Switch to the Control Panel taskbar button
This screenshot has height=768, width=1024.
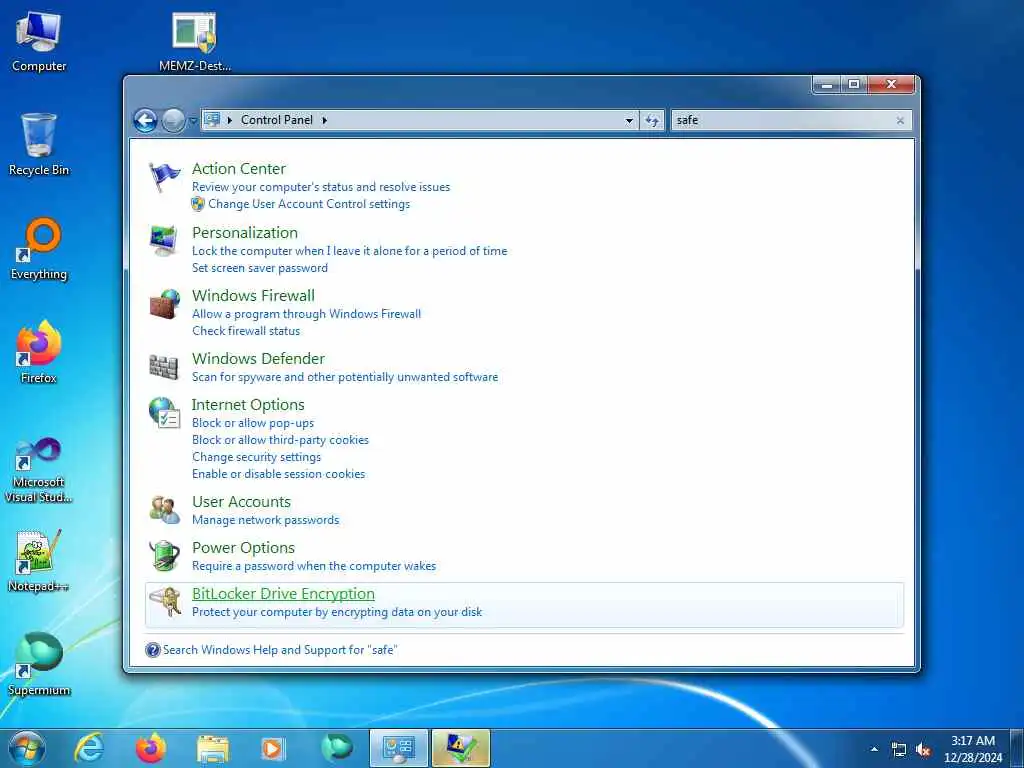[x=398, y=748]
